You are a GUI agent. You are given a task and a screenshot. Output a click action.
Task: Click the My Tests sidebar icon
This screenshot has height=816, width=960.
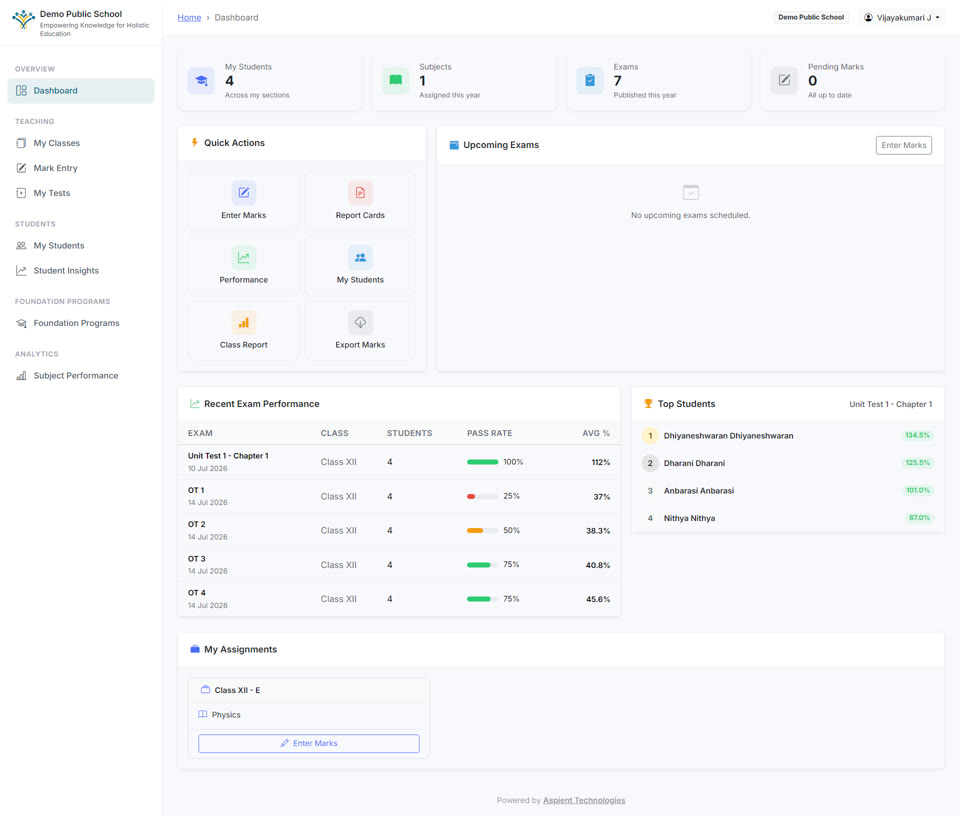[21, 193]
